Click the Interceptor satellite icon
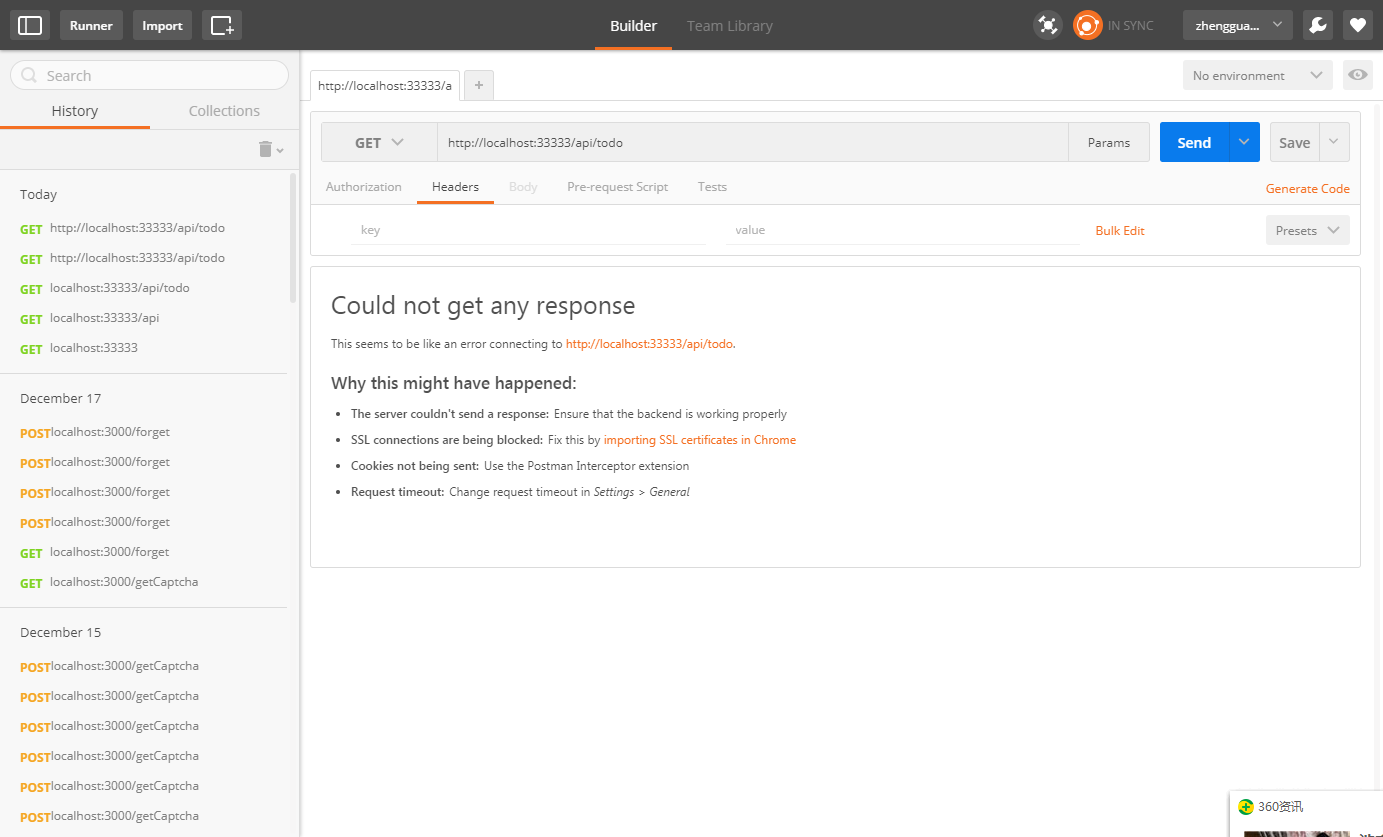The height and width of the screenshot is (837, 1383). pyautogui.click(x=1047, y=25)
